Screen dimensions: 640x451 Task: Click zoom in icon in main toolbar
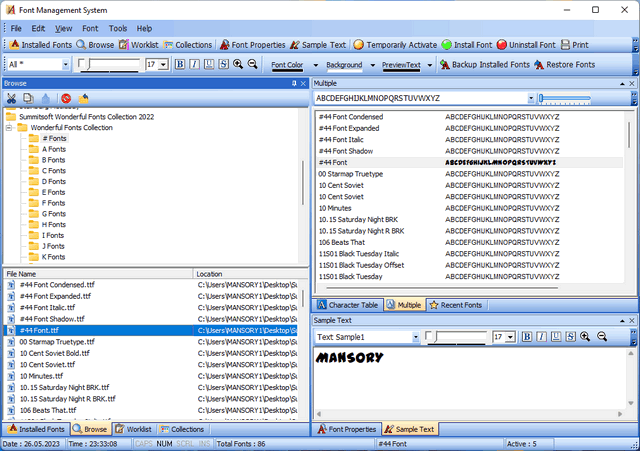tap(238, 64)
